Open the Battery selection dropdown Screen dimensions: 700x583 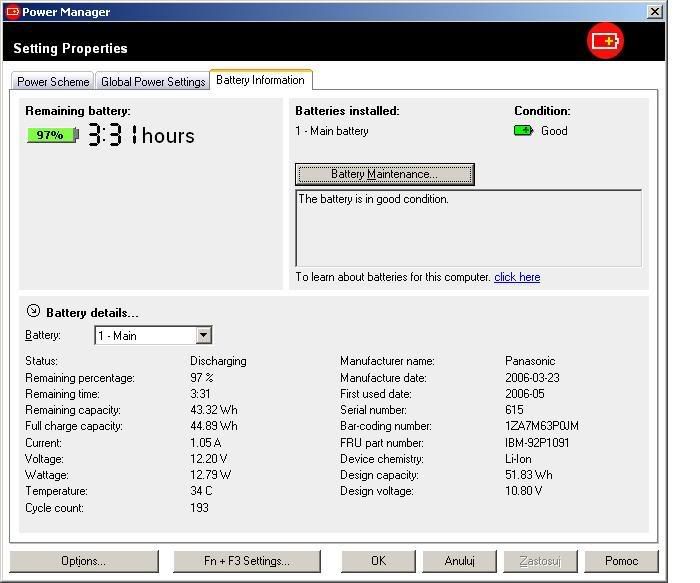tap(203, 336)
